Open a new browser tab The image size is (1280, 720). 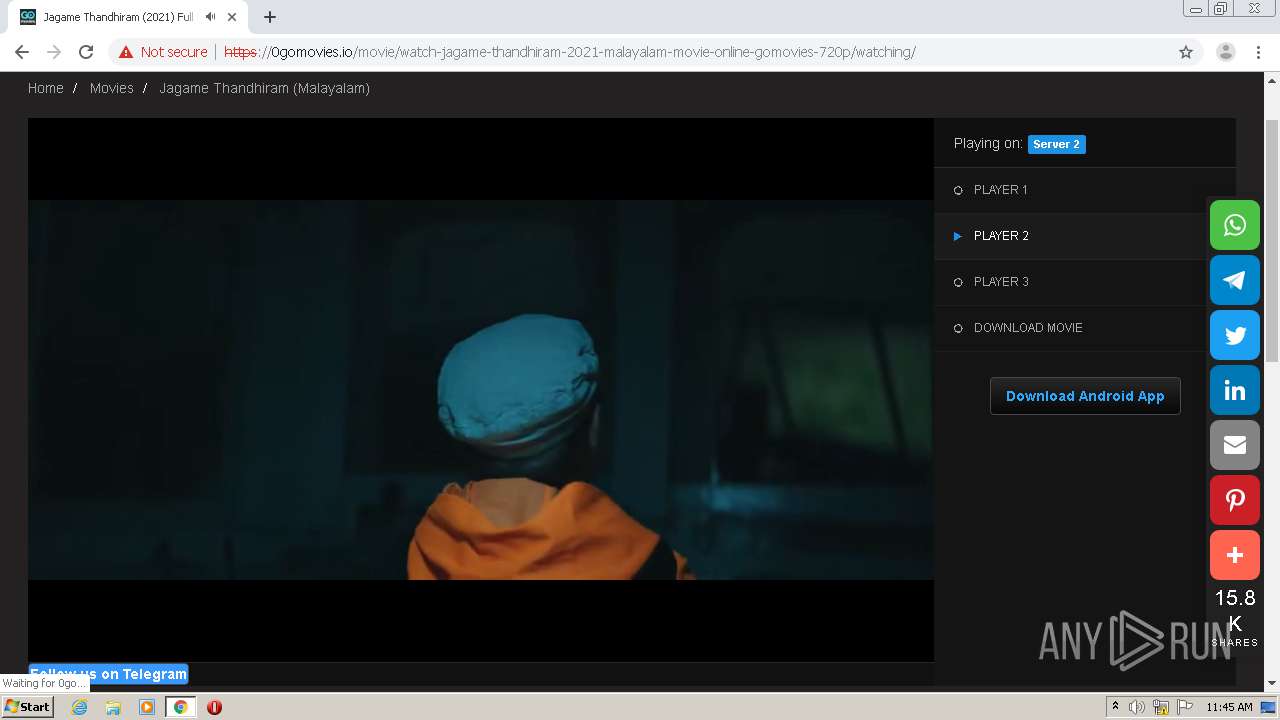click(270, 17)
